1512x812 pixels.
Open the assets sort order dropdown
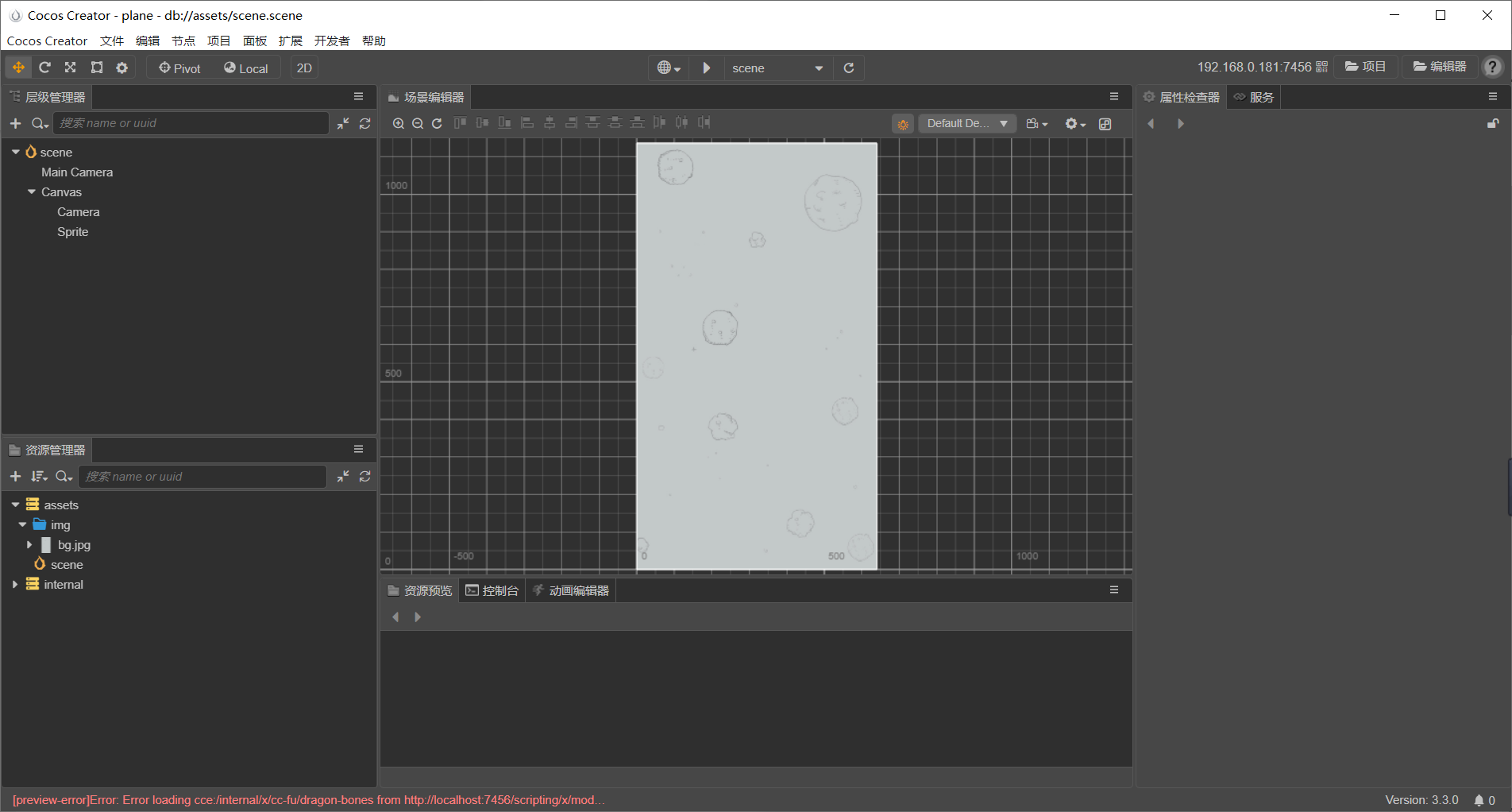click(39, 476)
